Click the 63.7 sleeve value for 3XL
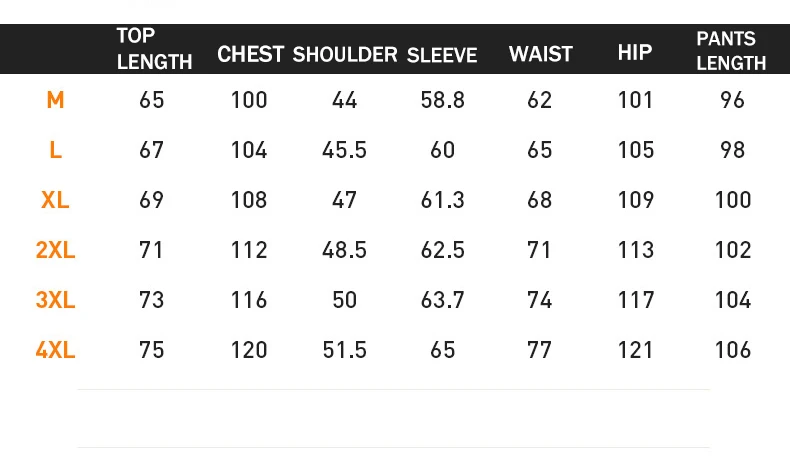790x460 pixels. pyautogui.click(x=442, y=300)
